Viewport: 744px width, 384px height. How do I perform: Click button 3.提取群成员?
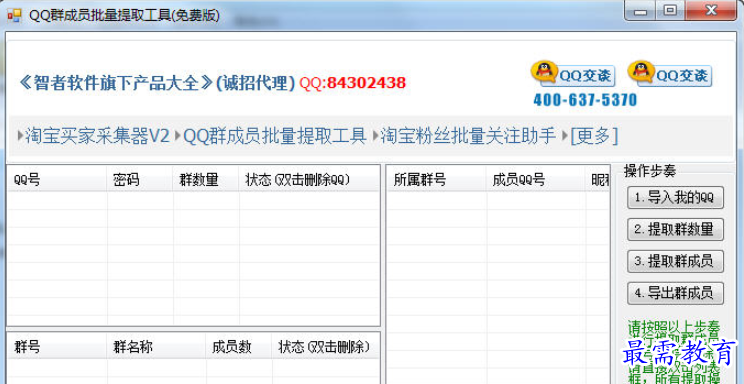676,261
